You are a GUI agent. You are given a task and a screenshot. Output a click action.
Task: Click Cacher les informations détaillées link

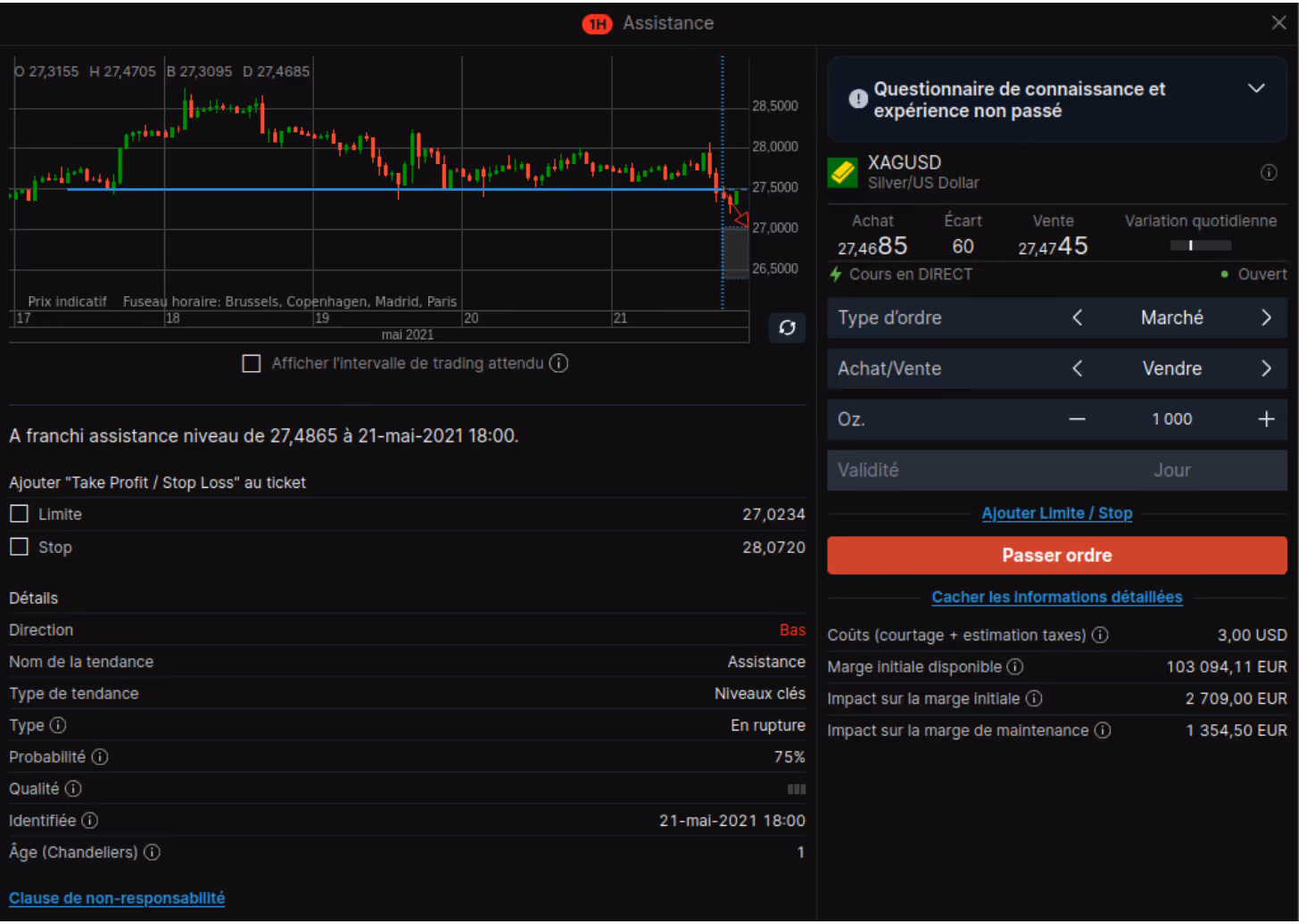point(1057,598)
